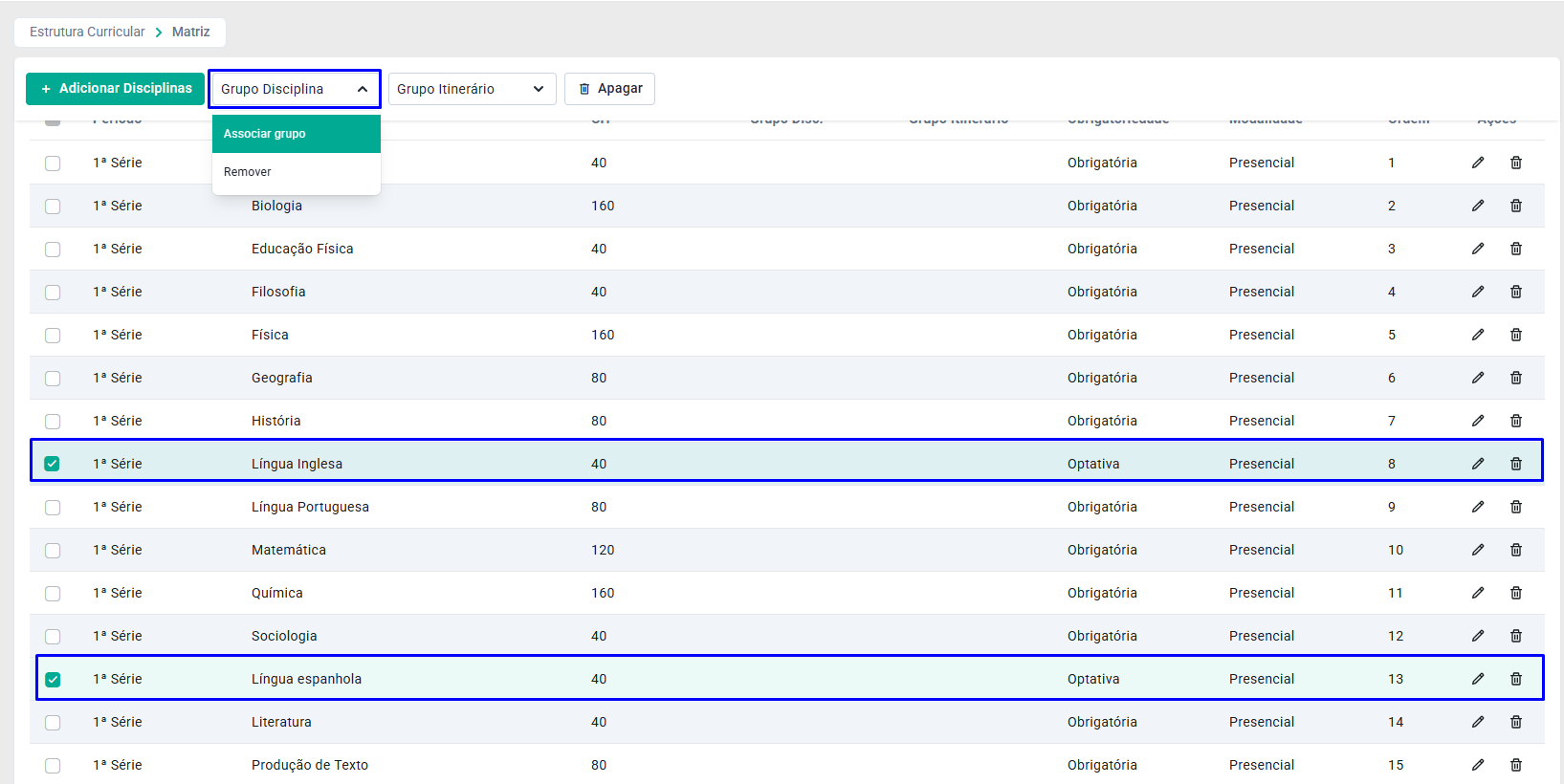This screenshot has width=1564, height=784.
Task: Edit Produção de Texto discipline
Action: [1478, 765]
